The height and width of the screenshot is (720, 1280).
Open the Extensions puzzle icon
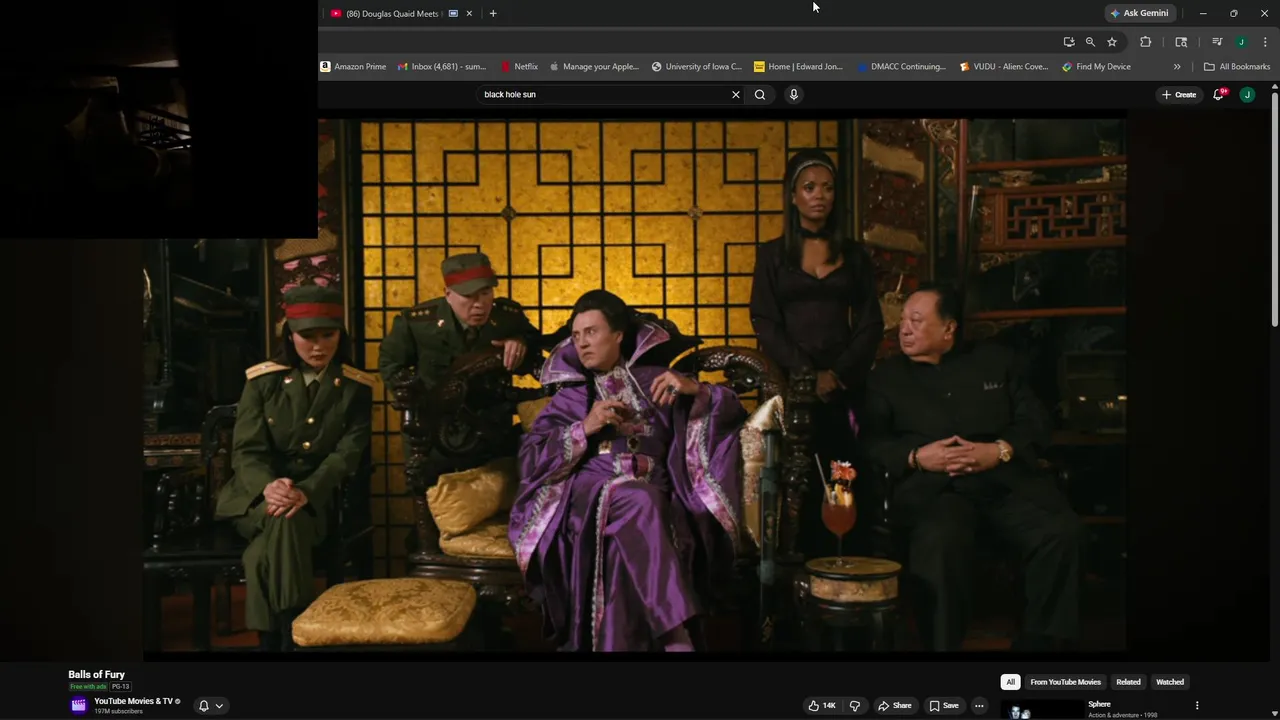pyautogui.click(x=1146, y=42)
